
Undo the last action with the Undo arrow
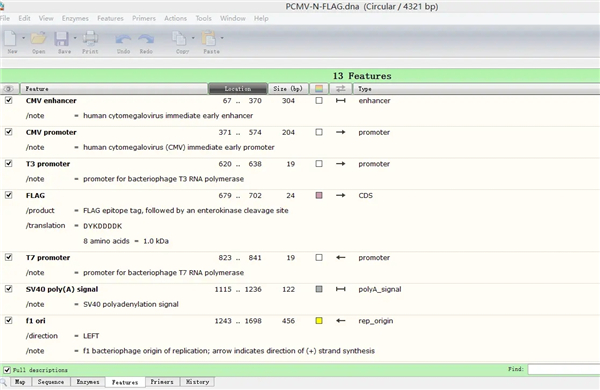pyautogui.click(x=123, y=39)
